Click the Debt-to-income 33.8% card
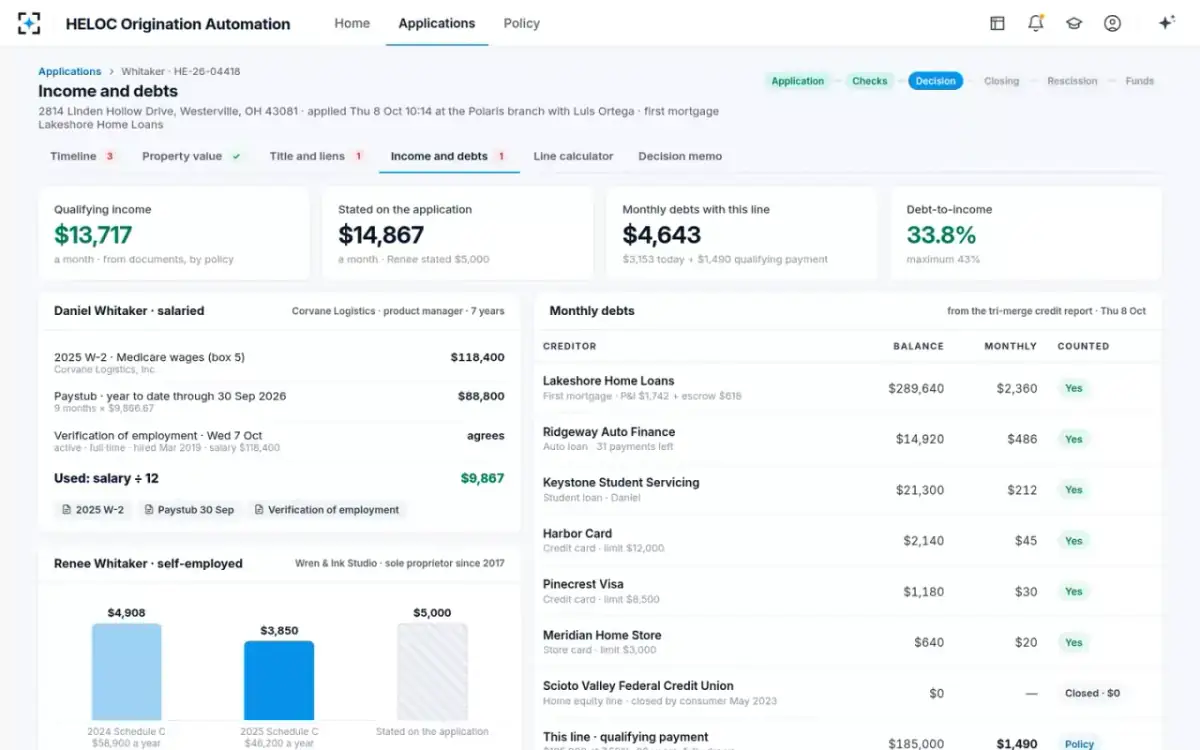Viewport: 1200px width, 750px height. 1026,234
